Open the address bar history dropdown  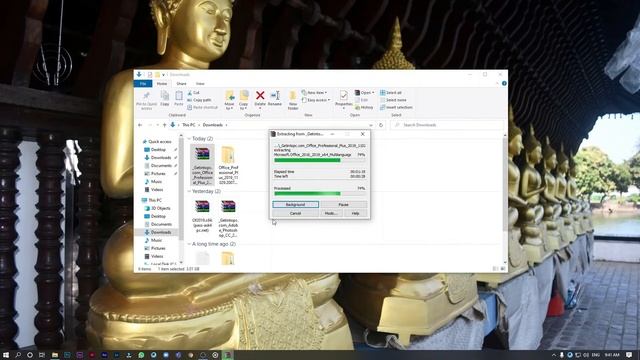coord(371,125)
